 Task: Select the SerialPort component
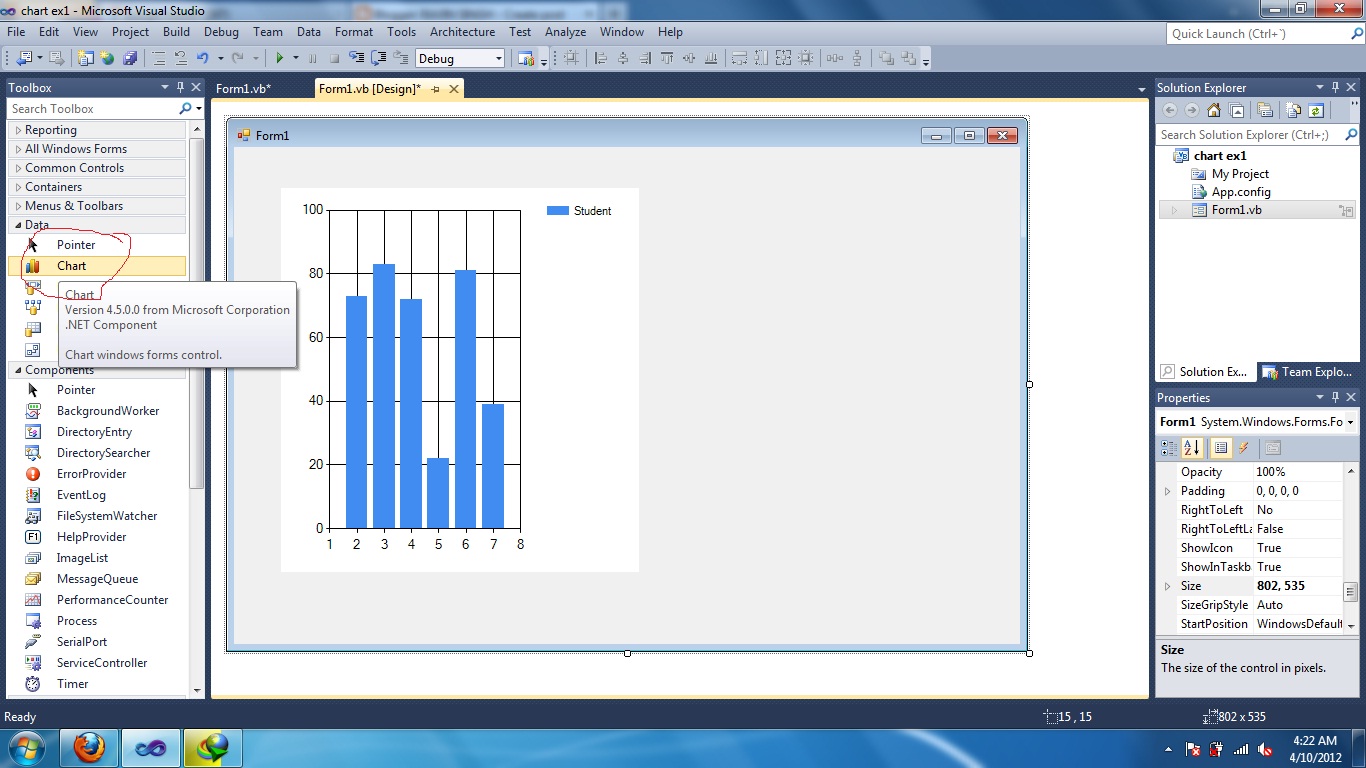[97, 642]
